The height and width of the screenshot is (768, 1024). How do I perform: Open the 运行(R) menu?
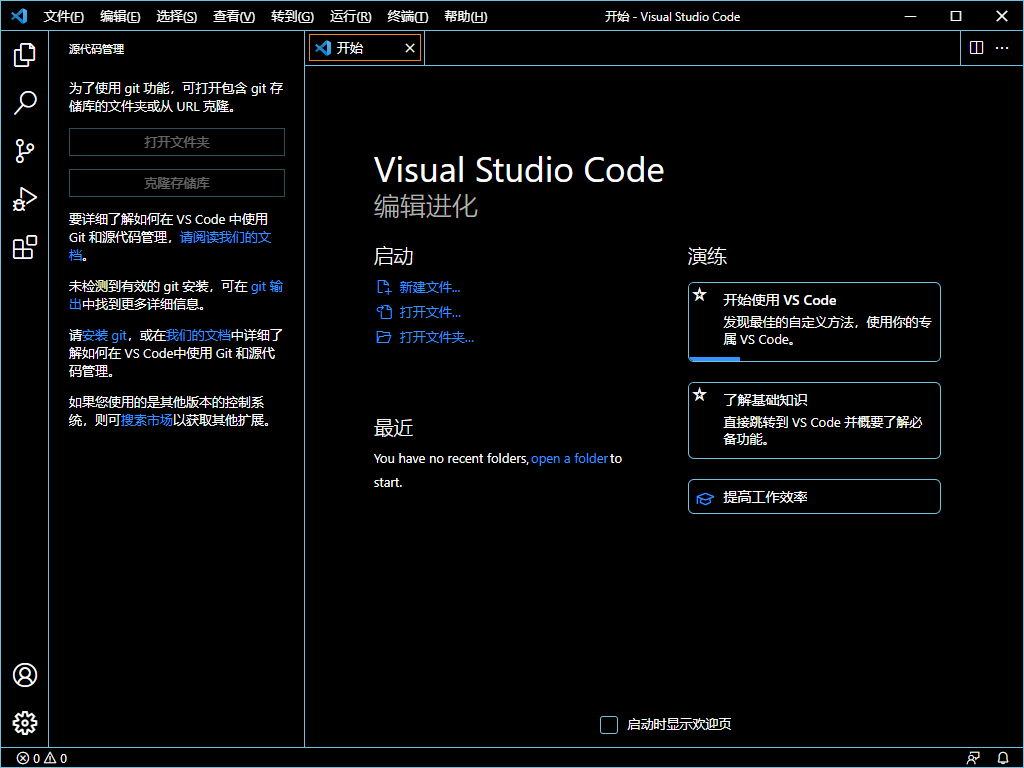pyautogui.click(x=350, y=16)
